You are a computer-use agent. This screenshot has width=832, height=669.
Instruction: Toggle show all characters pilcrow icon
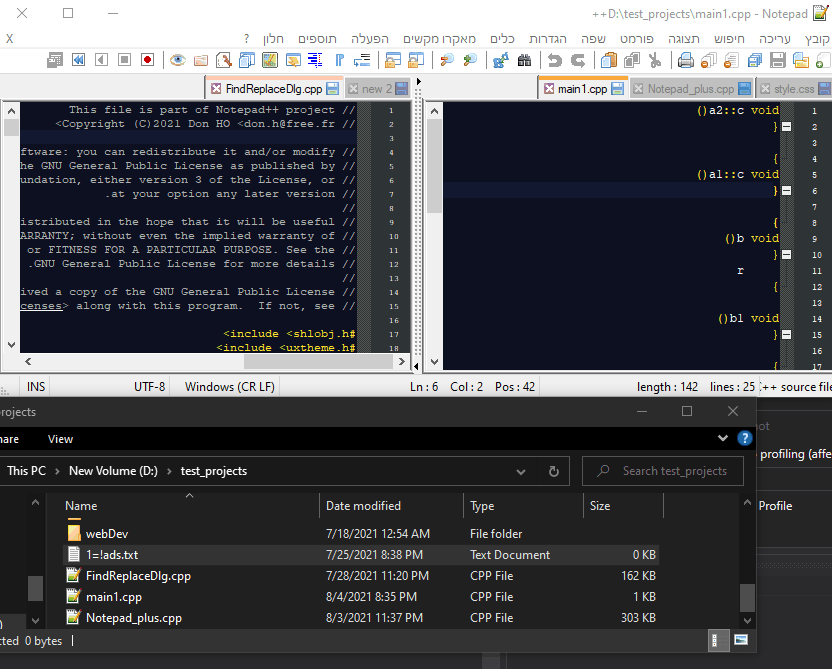339,60
